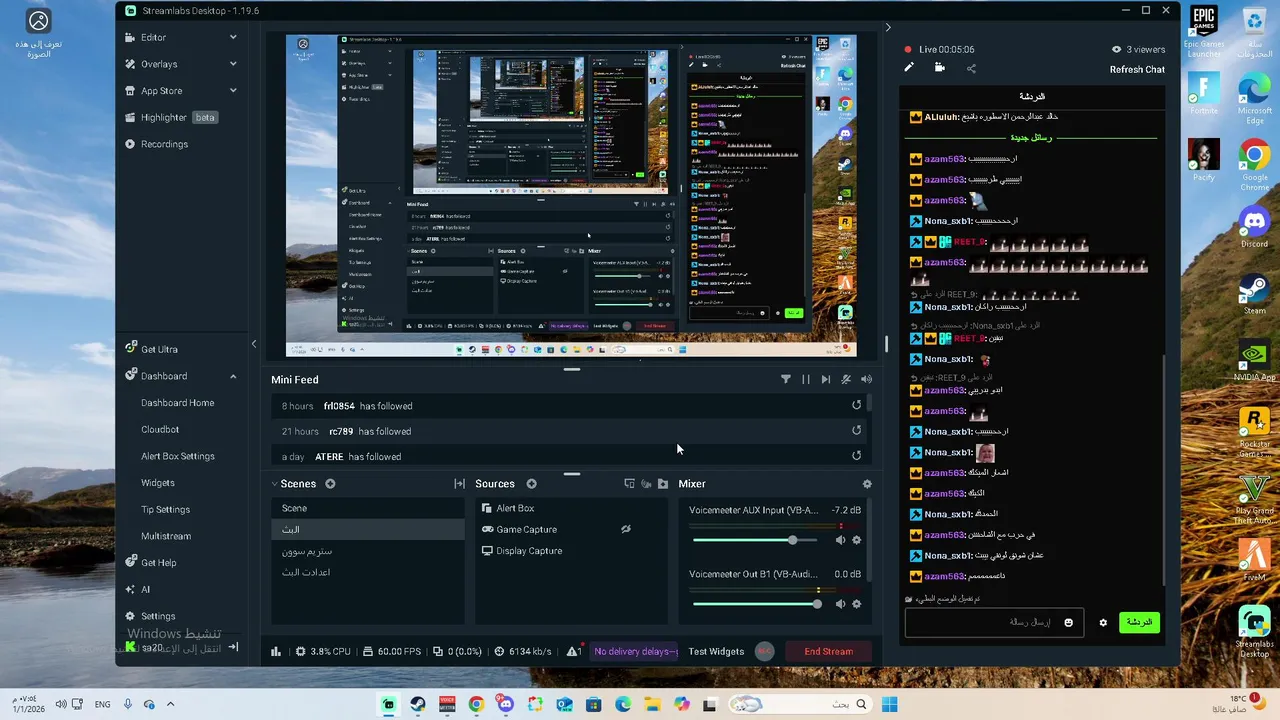Open Get Help in the sidebar
Image resolution: width=1280 pixels, height=720 pixels.
[150, 562]
